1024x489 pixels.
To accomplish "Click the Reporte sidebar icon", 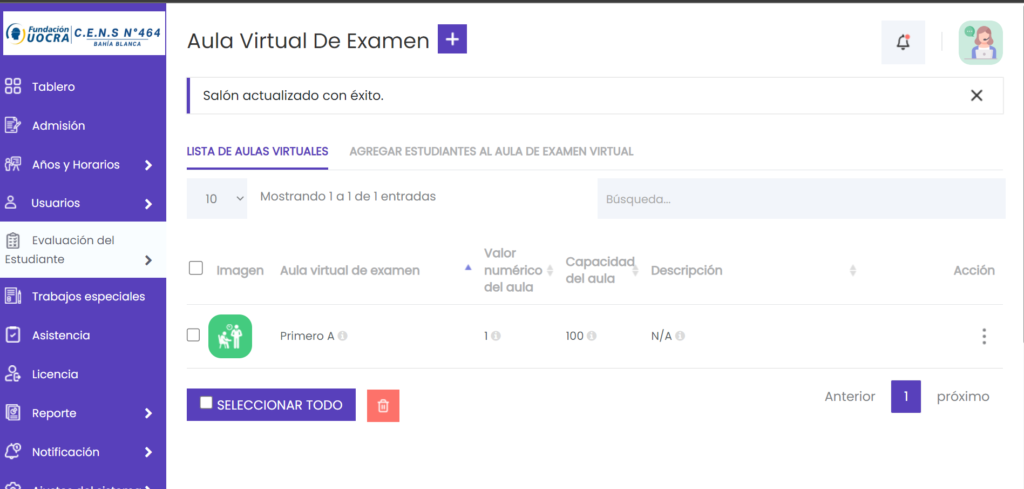I will point(13,413).
